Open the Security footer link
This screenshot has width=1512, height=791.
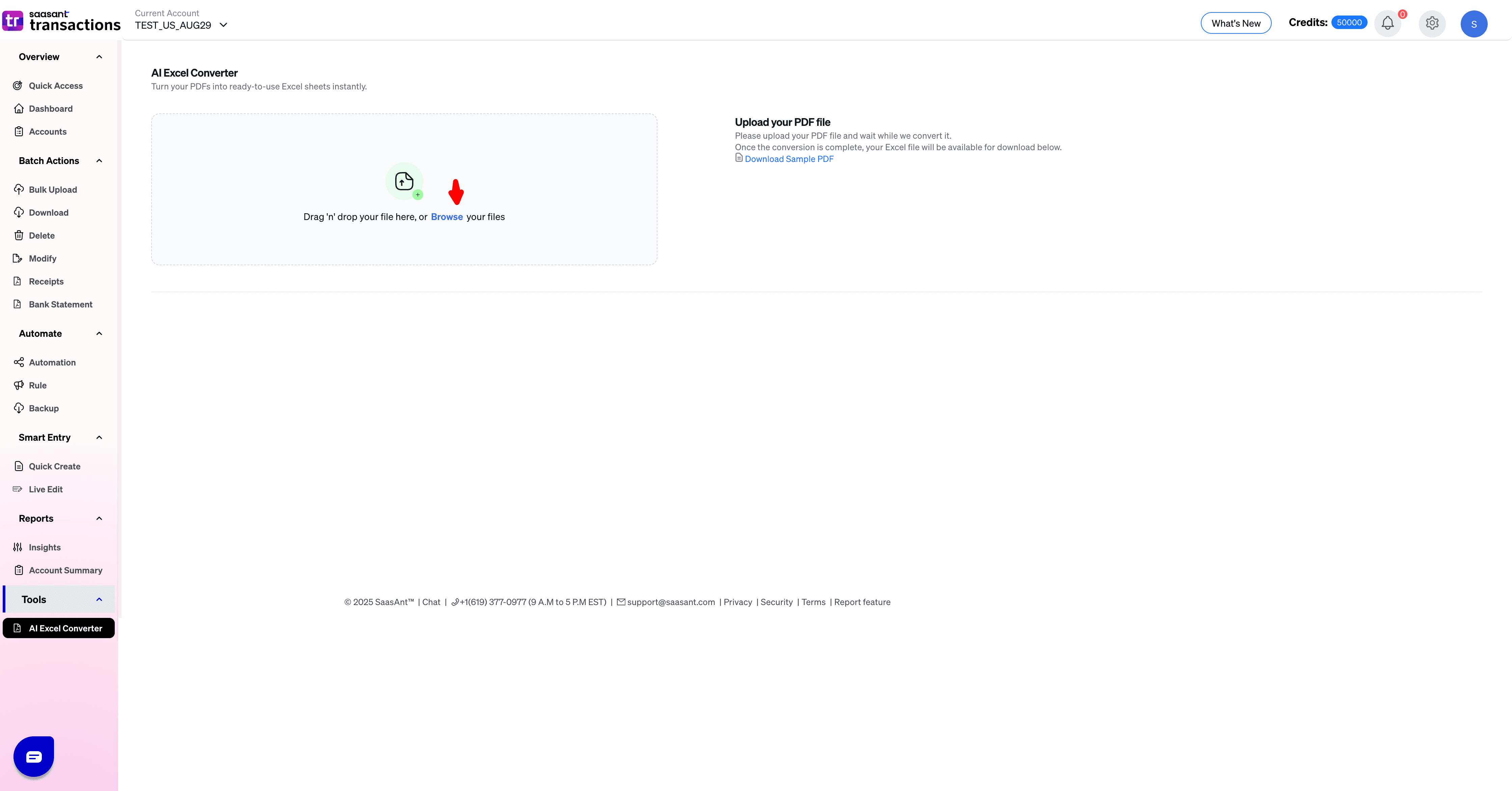coord(777,602)
